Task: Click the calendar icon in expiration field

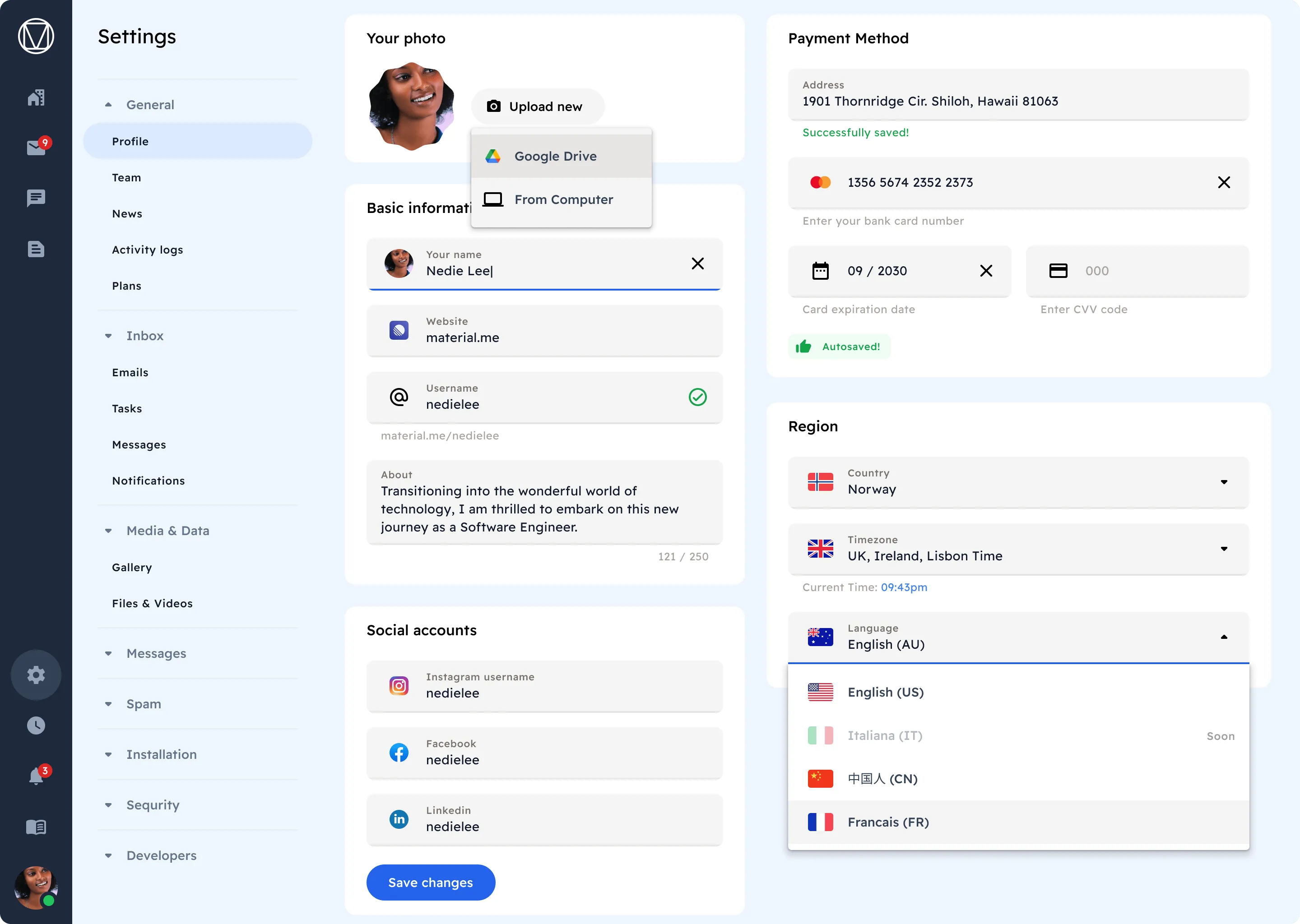Action: click(x=820, y=271)
